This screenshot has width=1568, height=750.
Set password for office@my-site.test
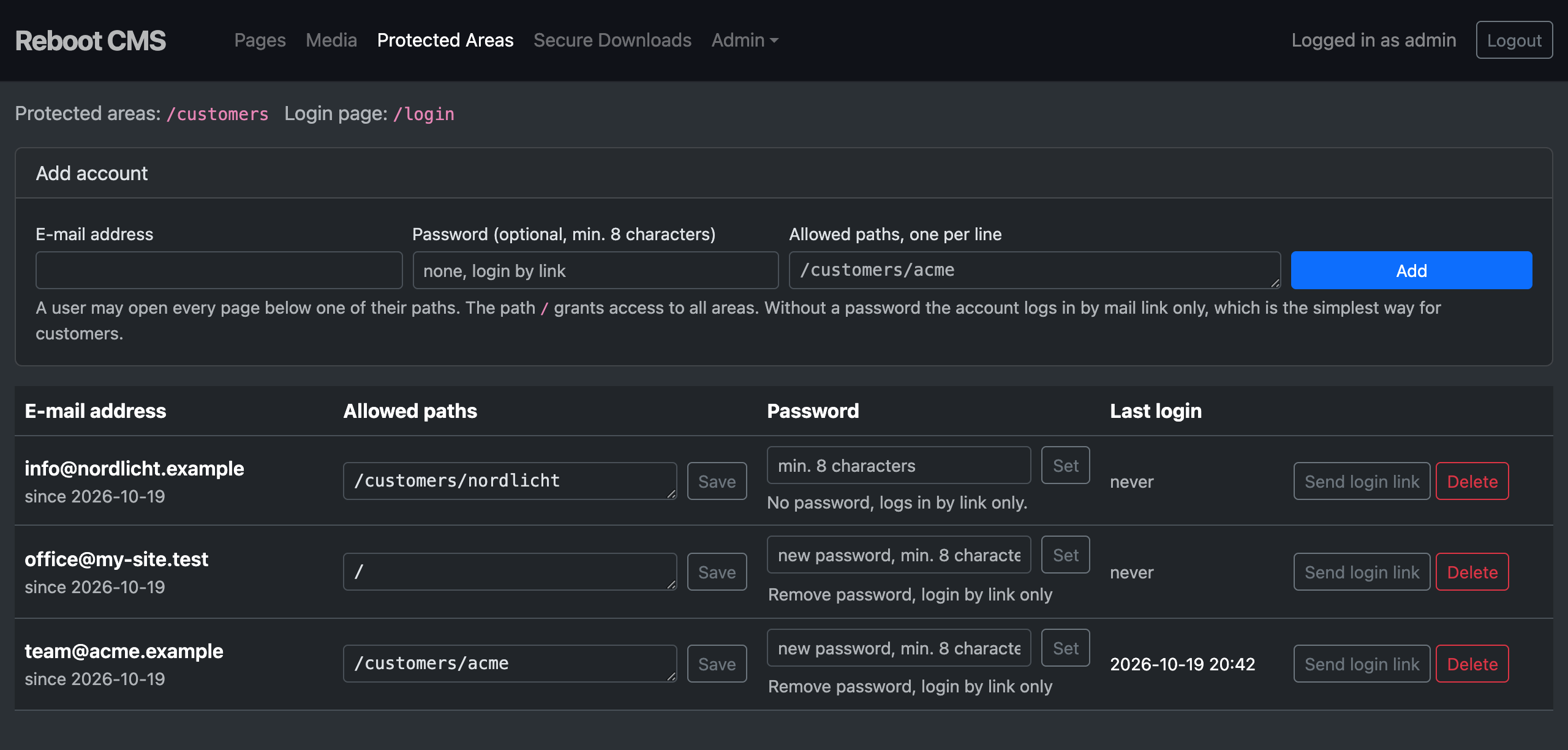(x=1066, y=555)
